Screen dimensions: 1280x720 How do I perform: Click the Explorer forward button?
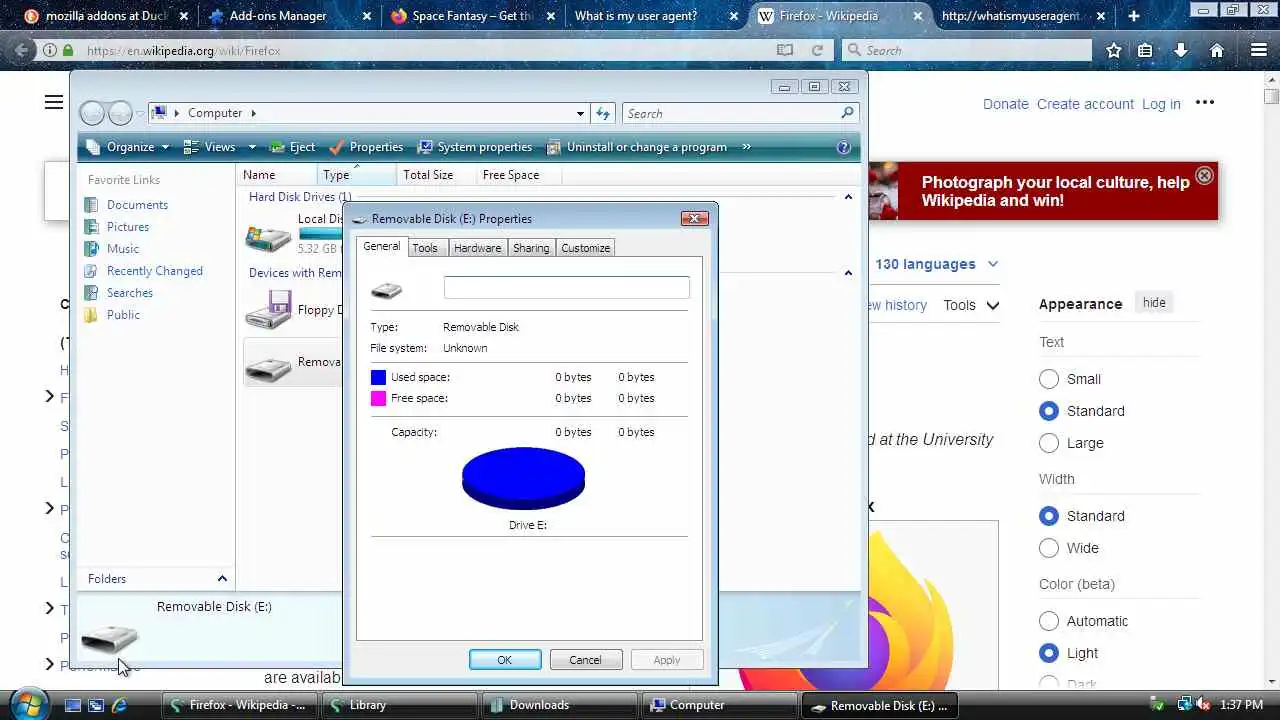(120, 113)
